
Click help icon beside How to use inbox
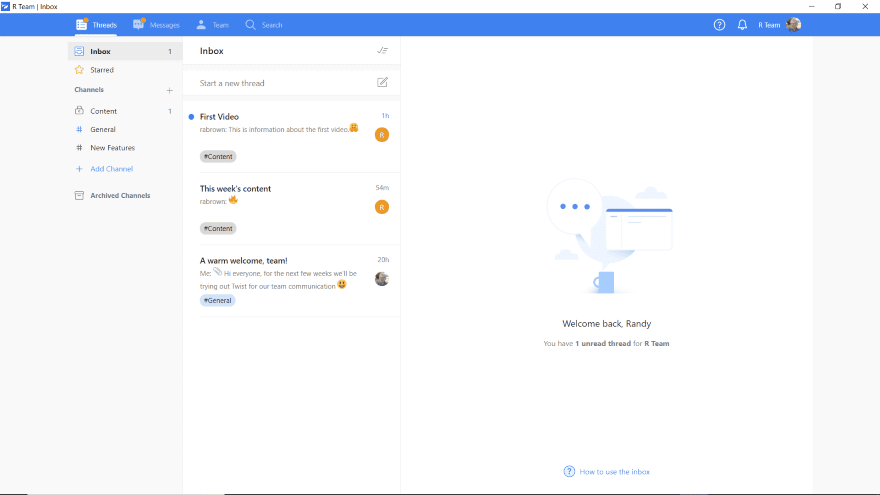click(569, 471)
